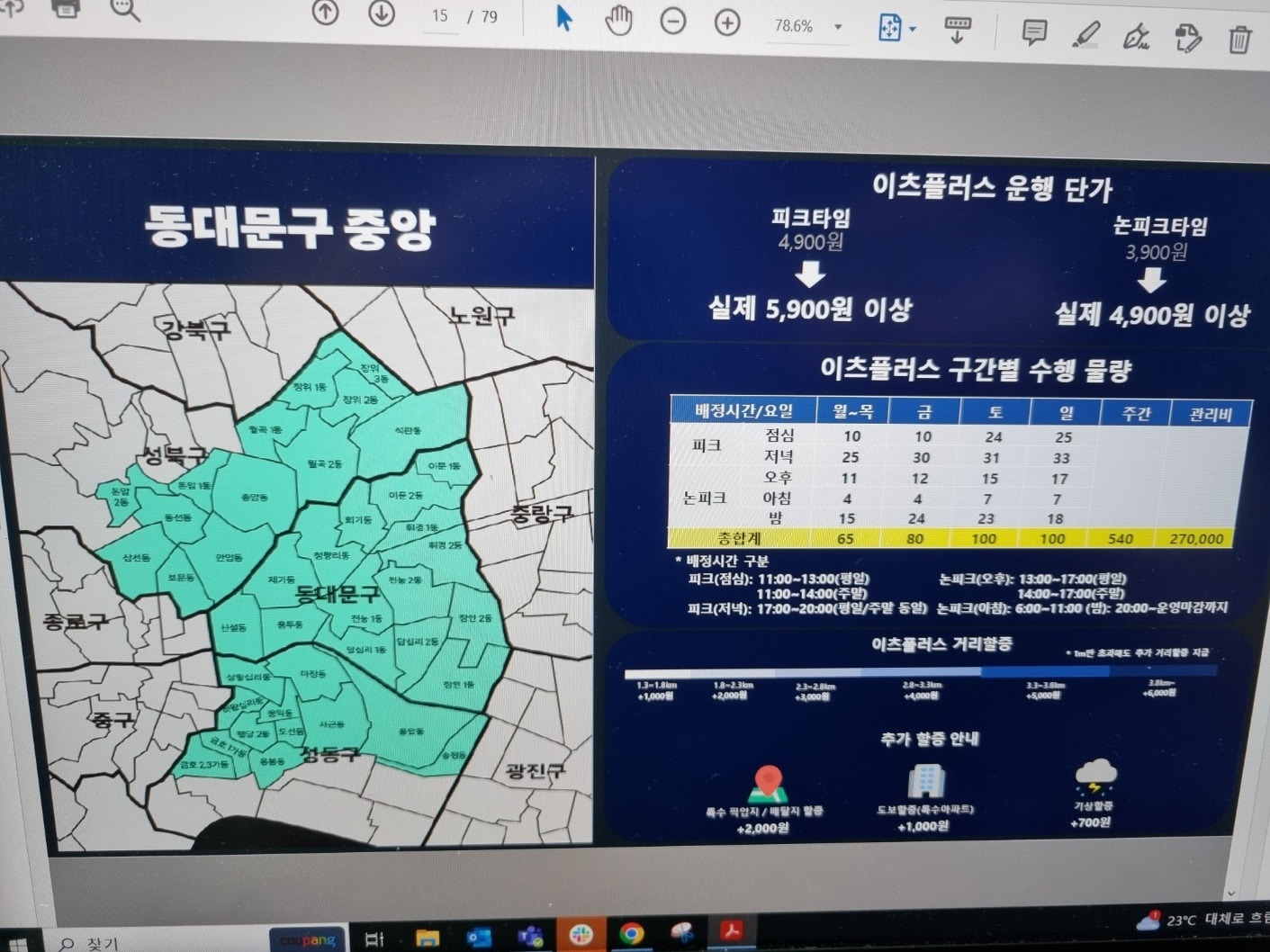The width and height of the screenshot is (1270, 952).
Task: Go to previous page with up arrow
Action: pyautogui.click(x=324, y=13)
